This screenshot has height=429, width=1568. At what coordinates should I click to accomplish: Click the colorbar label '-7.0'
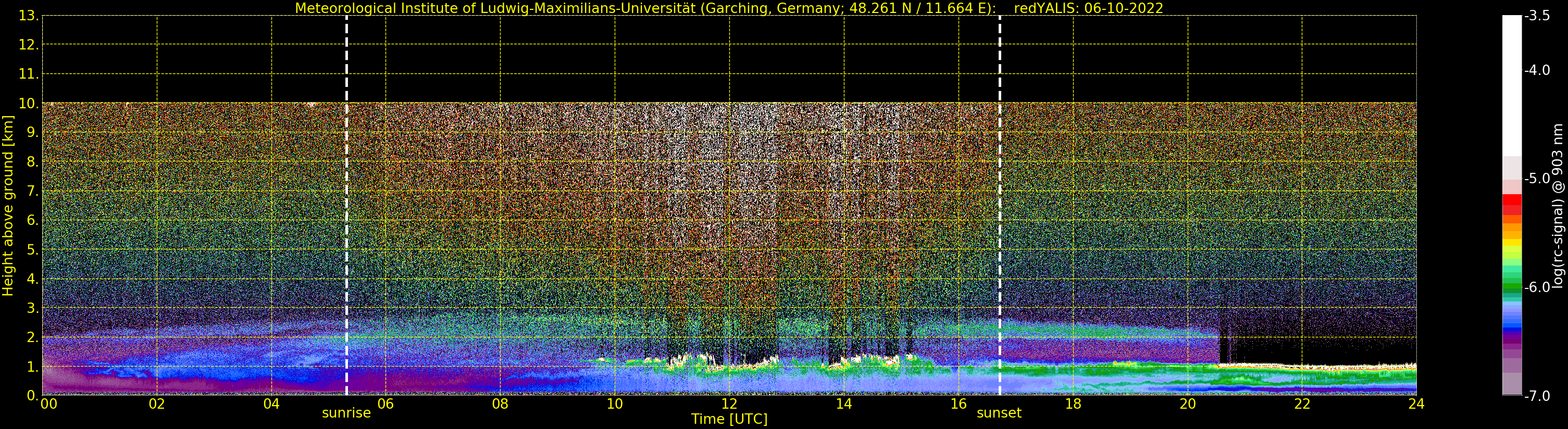[1537, 396]
